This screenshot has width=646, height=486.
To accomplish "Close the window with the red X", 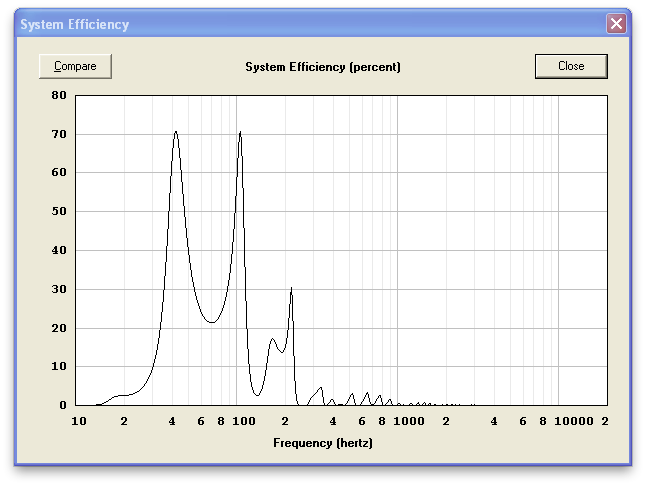I will tap(616, 23).
